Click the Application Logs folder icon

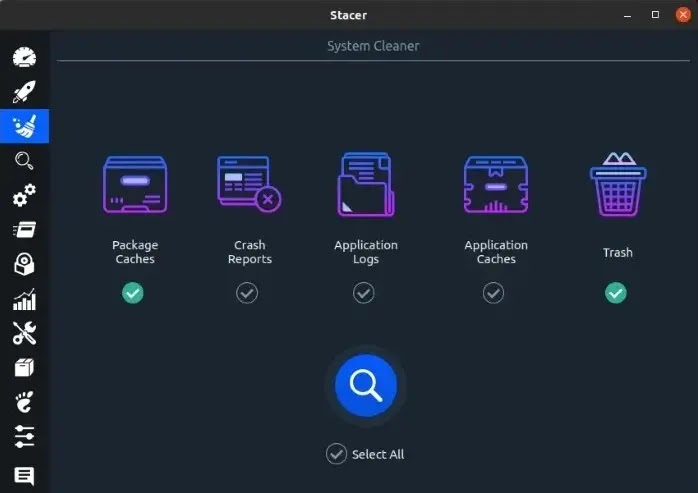click(366, 185)
